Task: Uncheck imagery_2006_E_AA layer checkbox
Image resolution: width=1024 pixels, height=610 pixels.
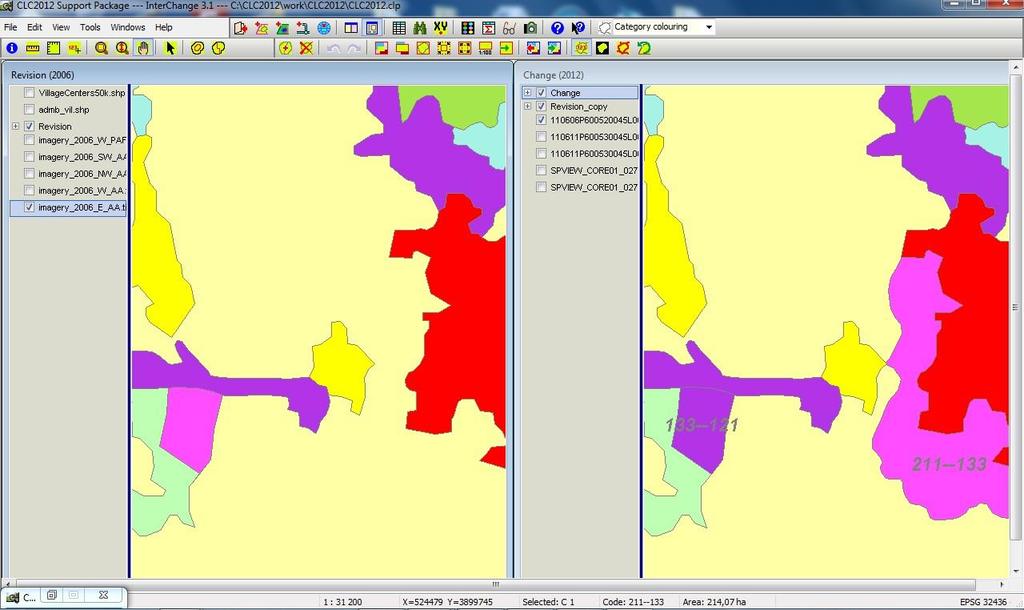Action: tap(29, 207)
